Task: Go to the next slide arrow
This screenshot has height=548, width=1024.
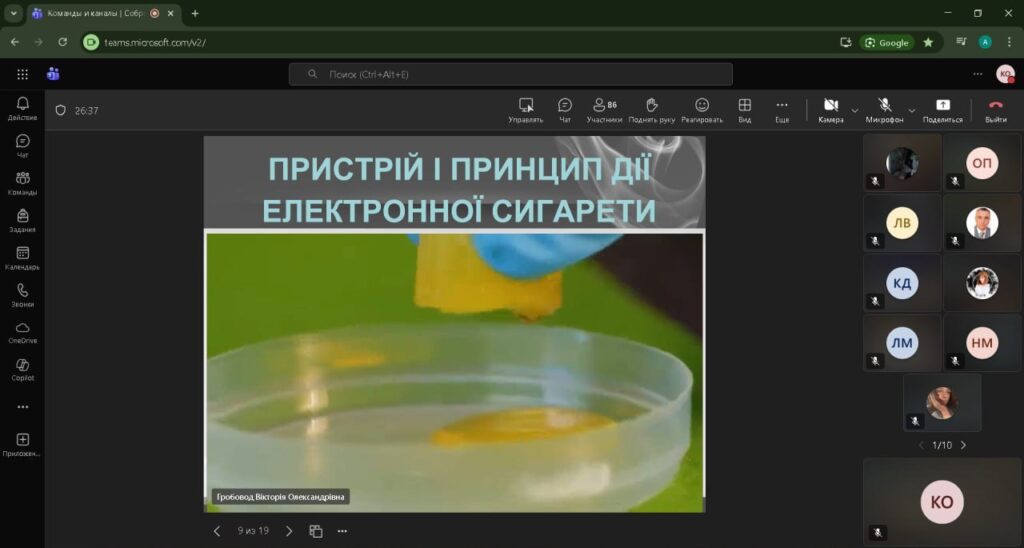Action: coord(289,531)
